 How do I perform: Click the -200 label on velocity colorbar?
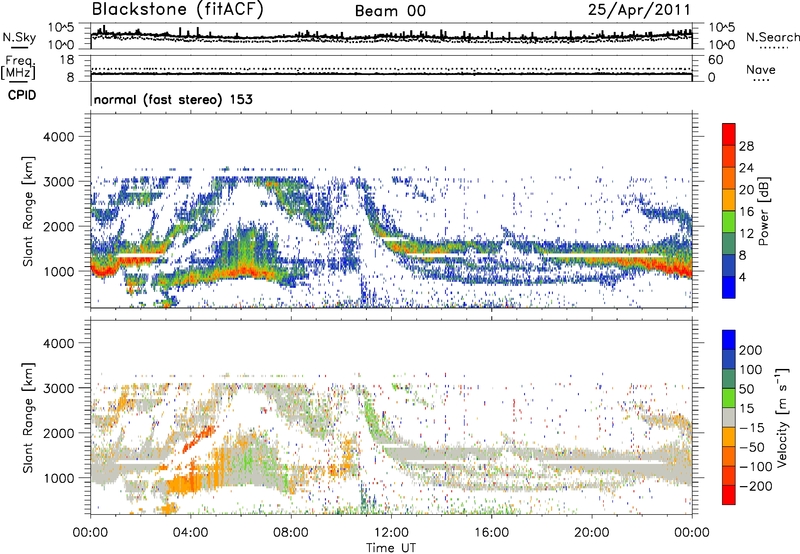(755, 486)
